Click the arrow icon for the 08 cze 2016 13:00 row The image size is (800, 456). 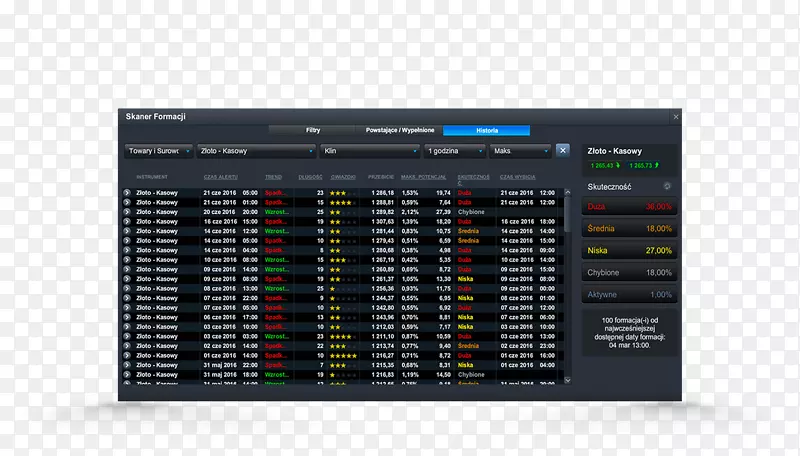127,288
